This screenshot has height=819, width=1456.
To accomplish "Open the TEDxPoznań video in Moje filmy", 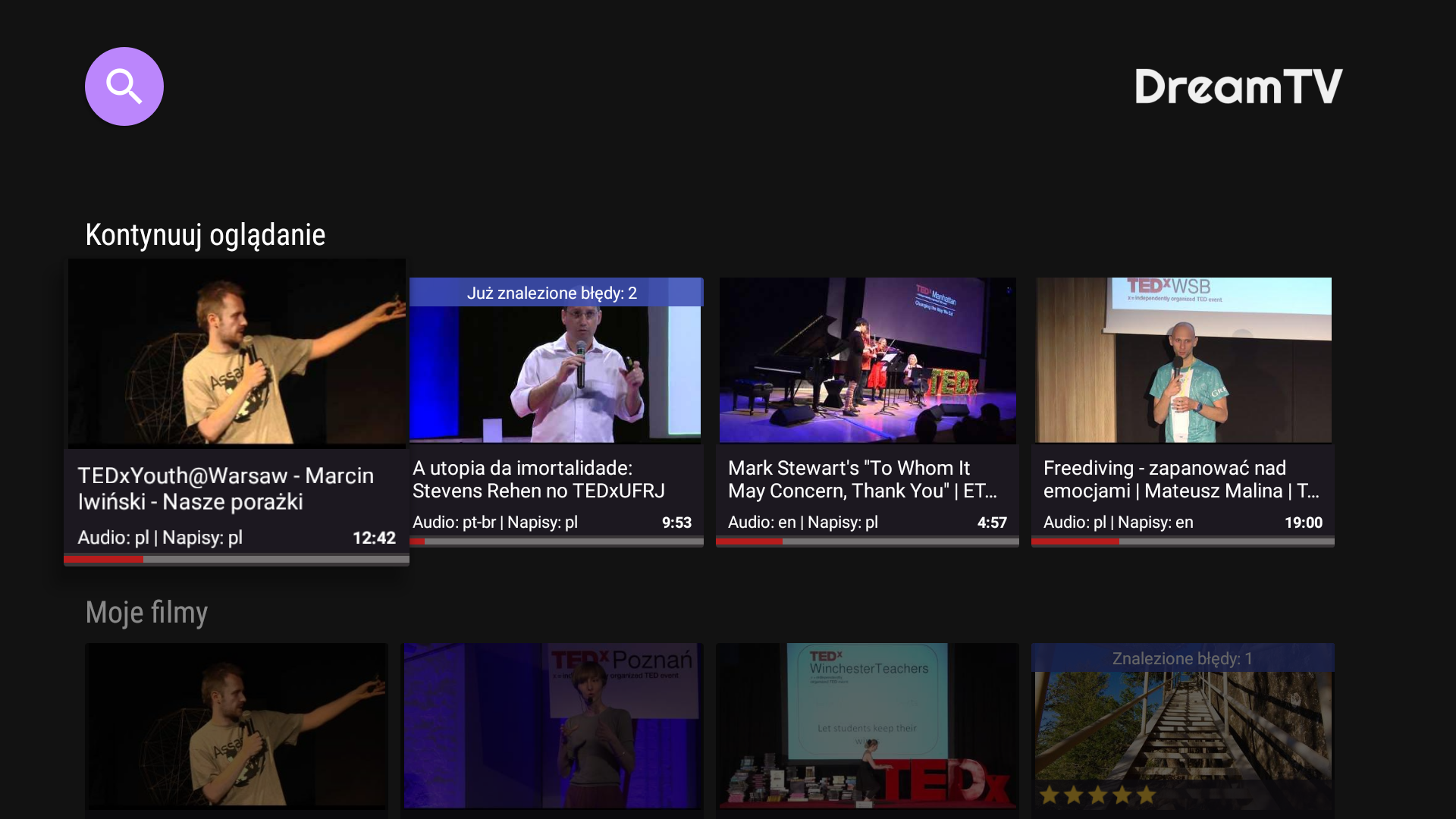I will click(552, 726).
